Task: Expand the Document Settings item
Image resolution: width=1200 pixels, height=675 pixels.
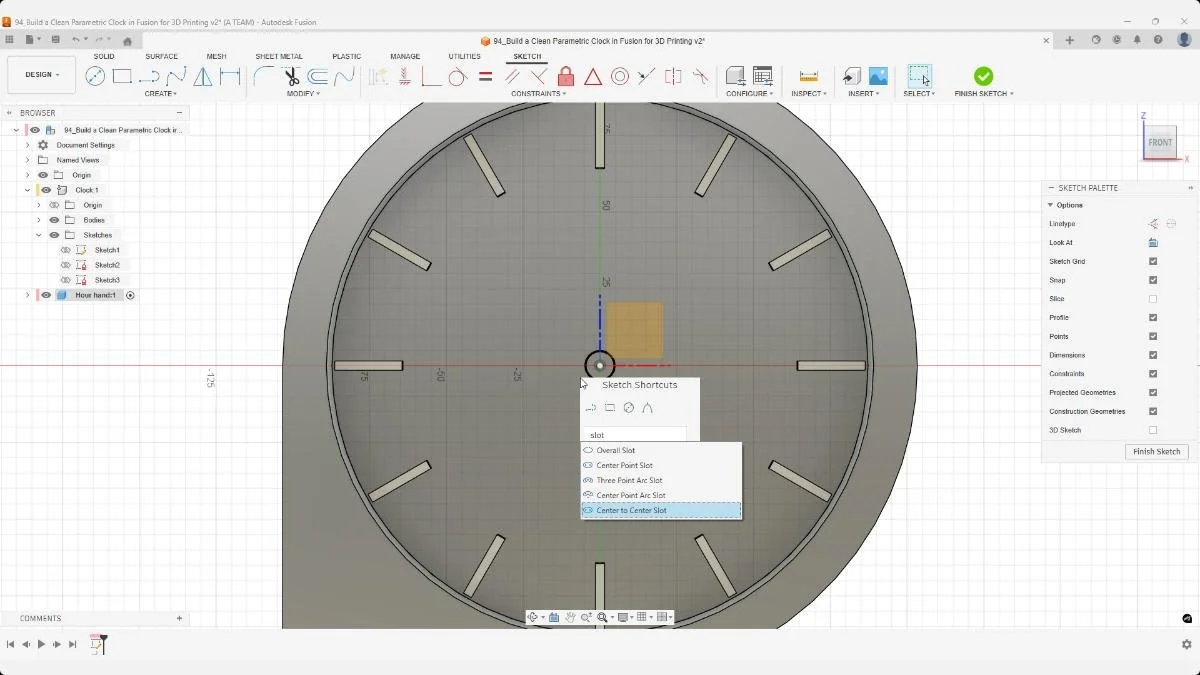Action: click(x=27, y=144)
